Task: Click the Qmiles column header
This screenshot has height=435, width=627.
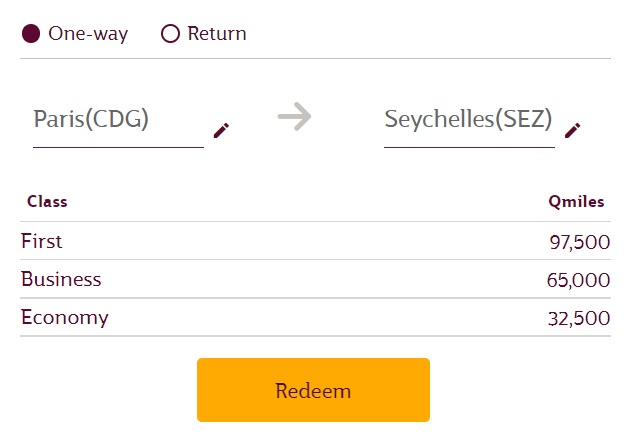Action: pos(576,201)
